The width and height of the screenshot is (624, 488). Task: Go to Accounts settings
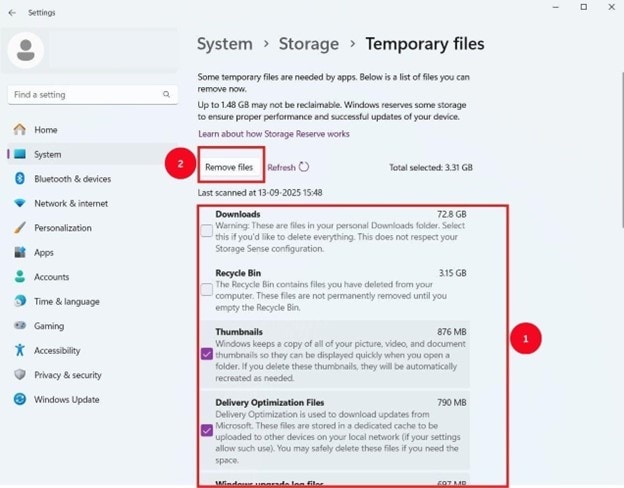tap(92, 277)
